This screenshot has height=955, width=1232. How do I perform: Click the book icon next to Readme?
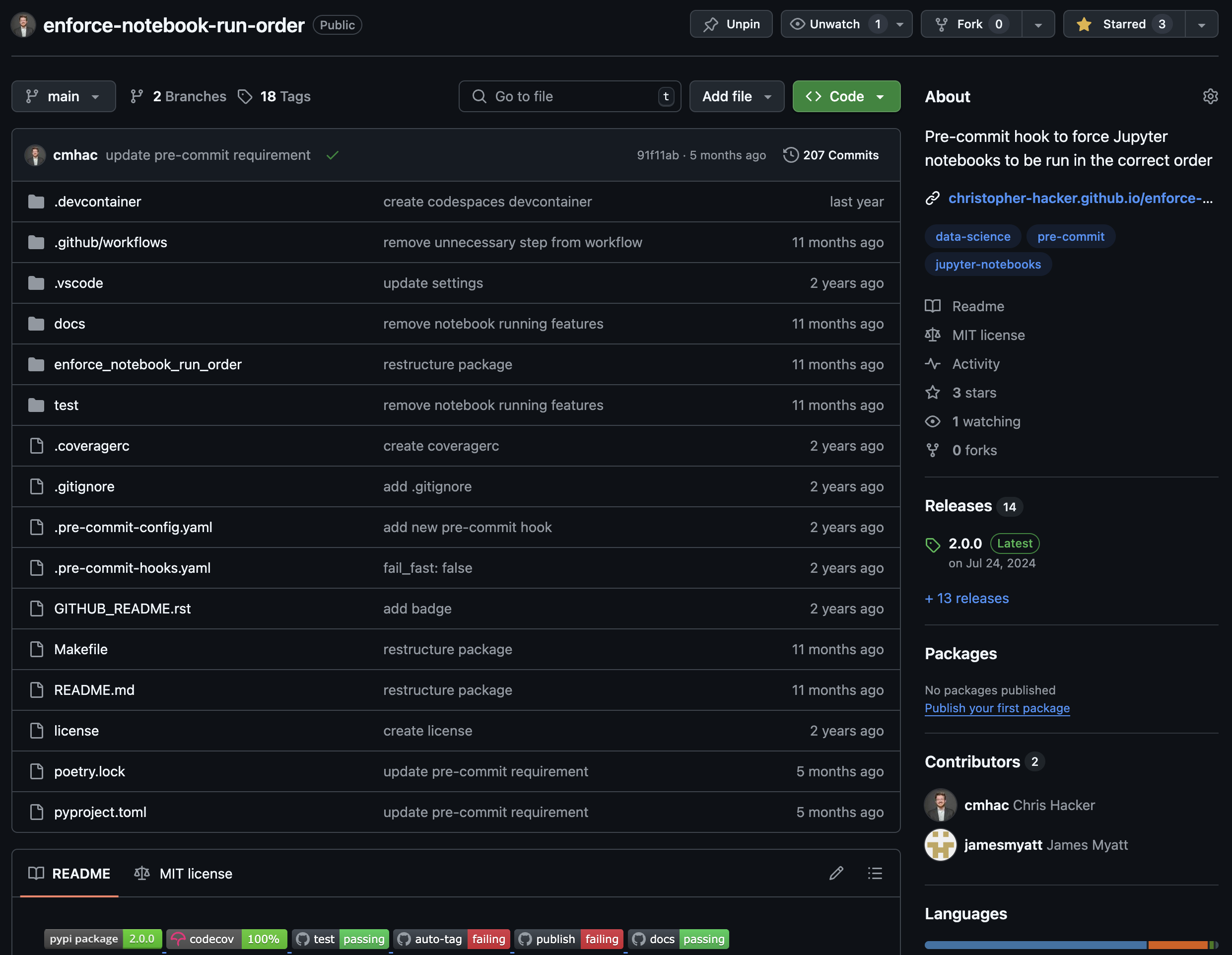pos(933,306)
